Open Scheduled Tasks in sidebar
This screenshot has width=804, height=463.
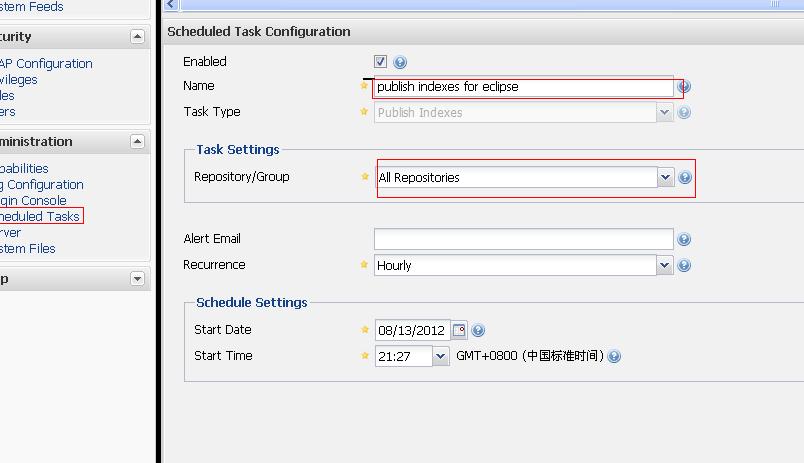pos(38,216)
